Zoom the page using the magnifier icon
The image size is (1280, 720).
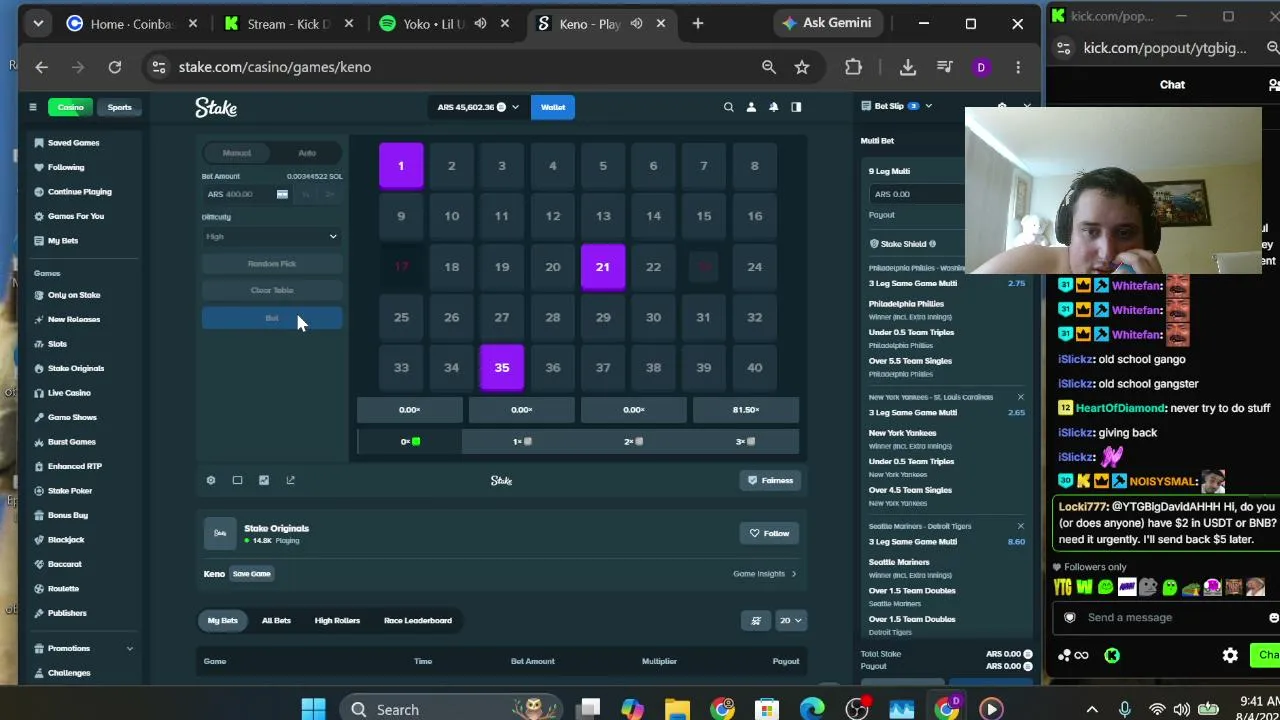[769, 67]
